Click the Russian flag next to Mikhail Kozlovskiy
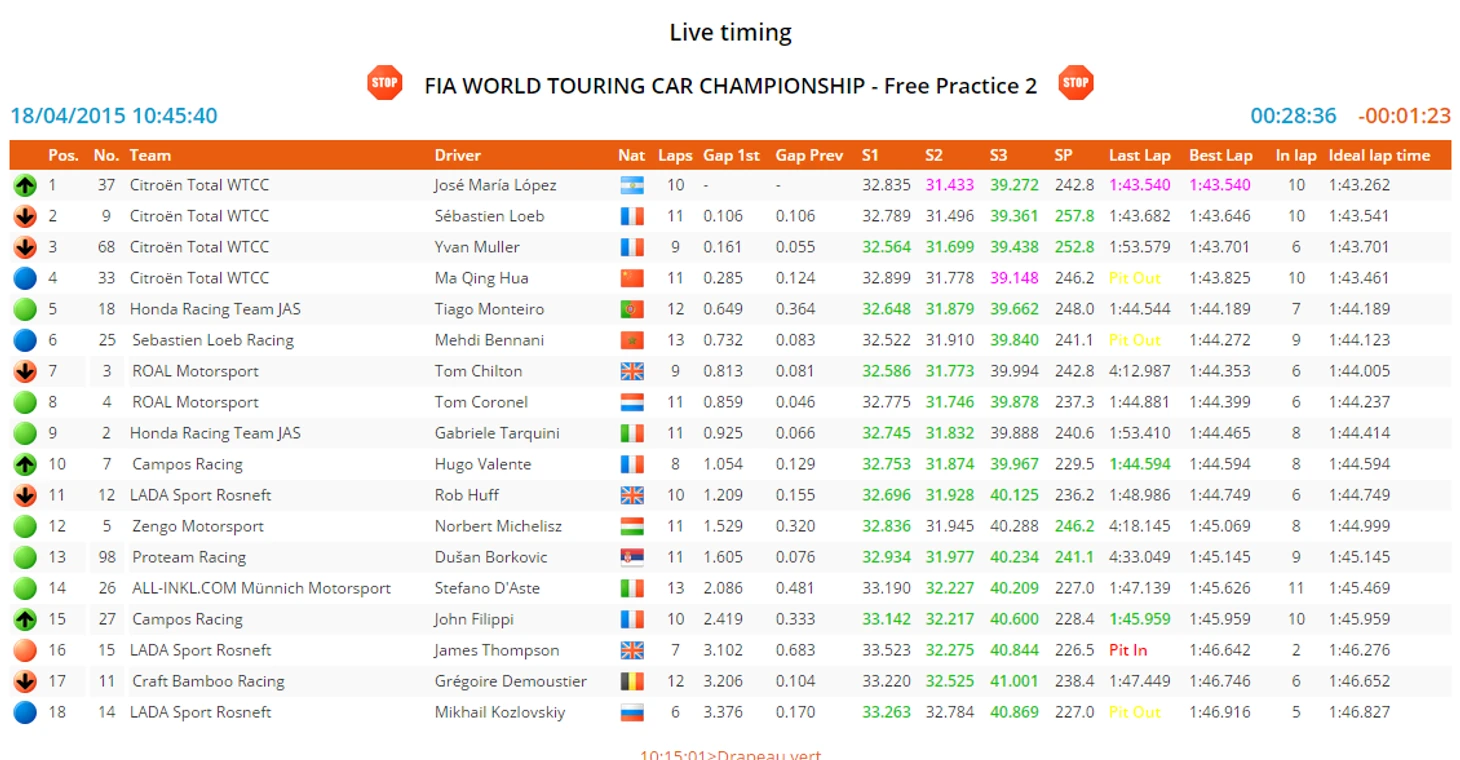Image resolution: width=1460 pixels, height=760 pixels. pyautogui.click(x=631, y=712)
